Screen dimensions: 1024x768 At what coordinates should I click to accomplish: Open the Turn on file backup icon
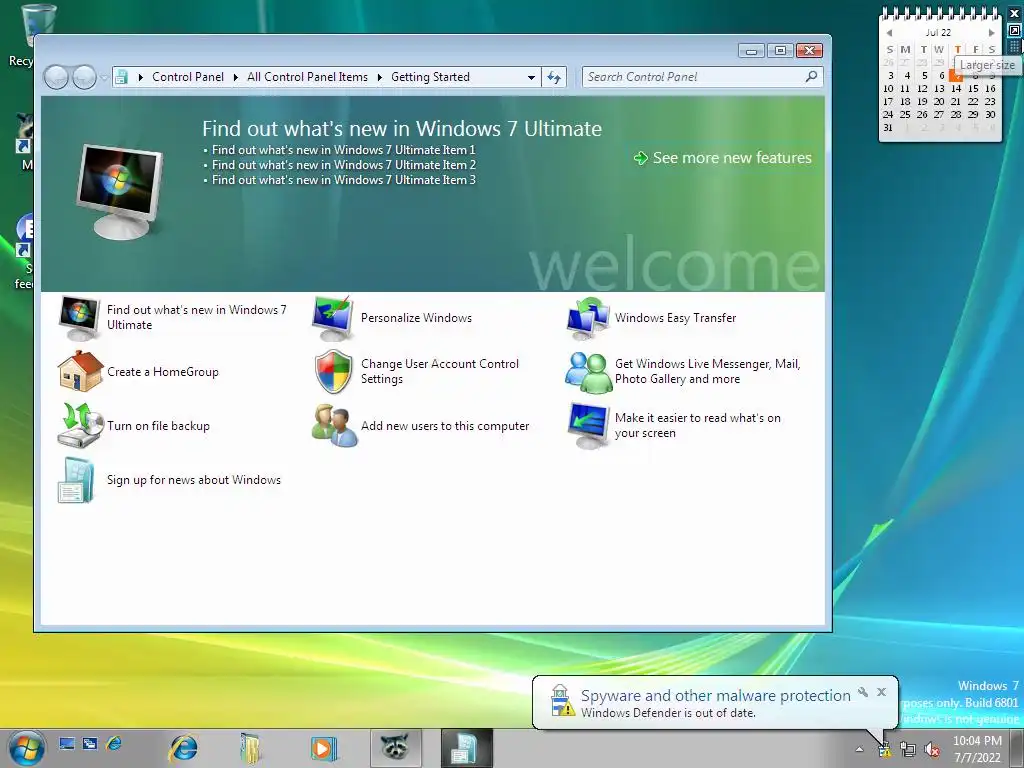tap(80, 425)
